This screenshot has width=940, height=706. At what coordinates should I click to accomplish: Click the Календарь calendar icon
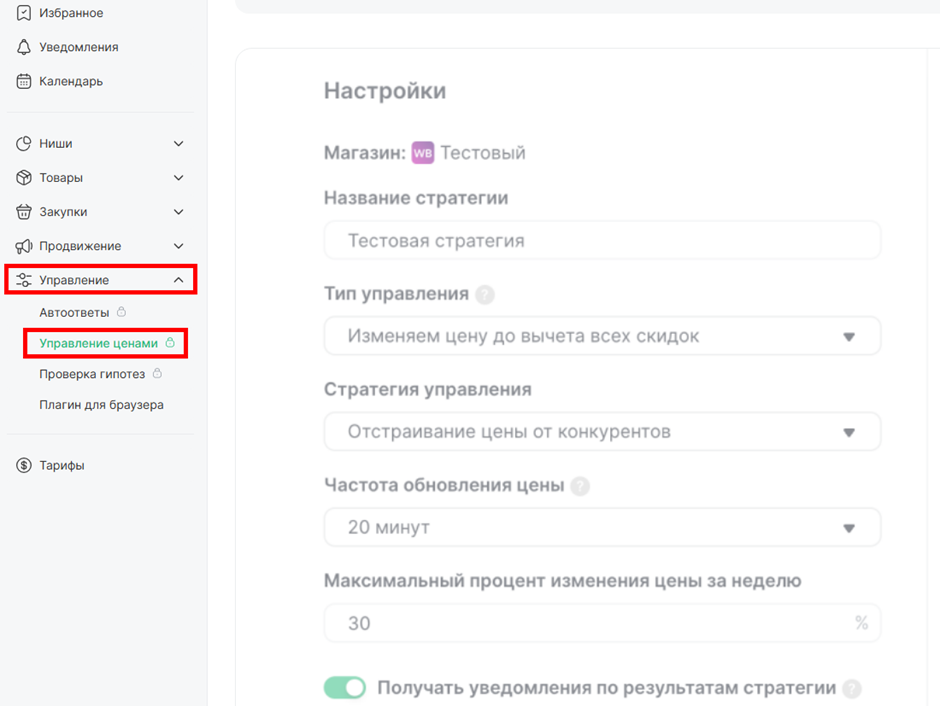point(23,81)
